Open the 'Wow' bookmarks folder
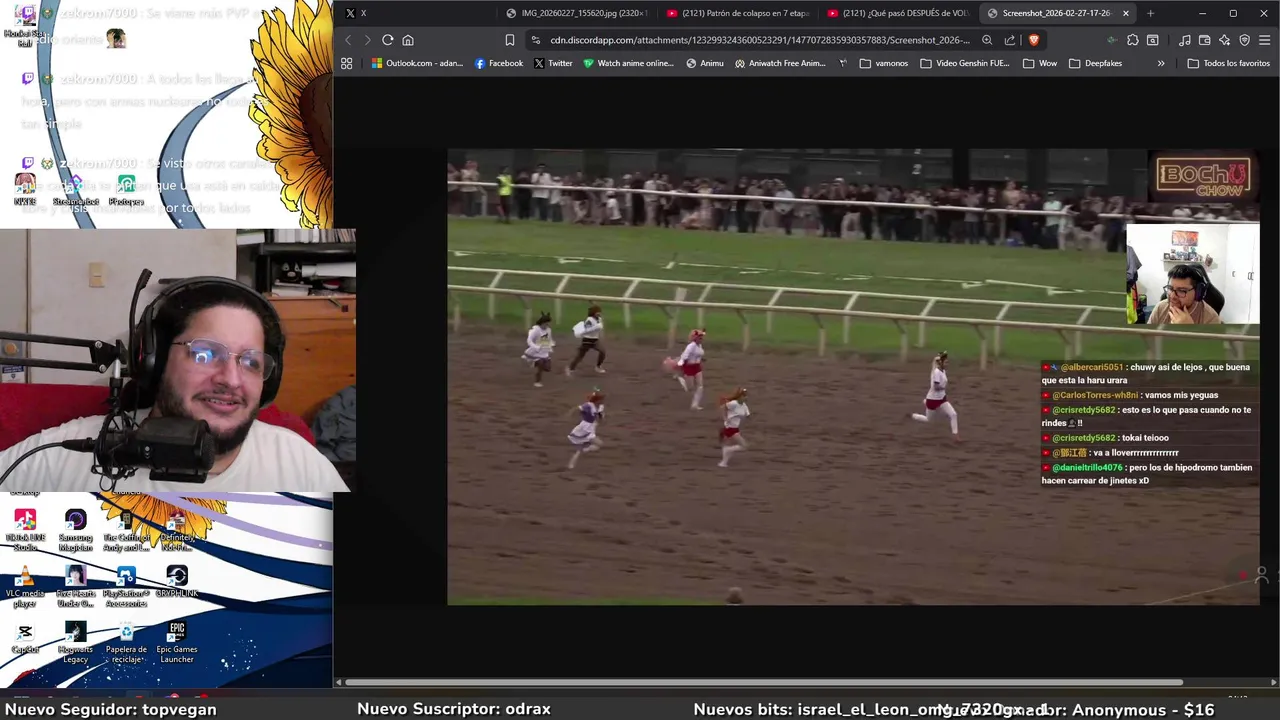The width and height of the screenshot is (1280, 720). click(x=1039, y=63)
